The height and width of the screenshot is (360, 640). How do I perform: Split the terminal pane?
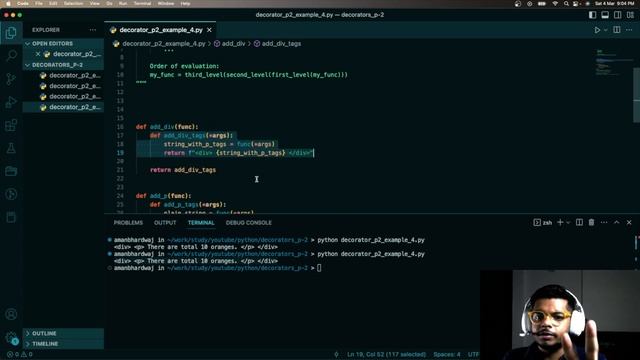[579, 222]
